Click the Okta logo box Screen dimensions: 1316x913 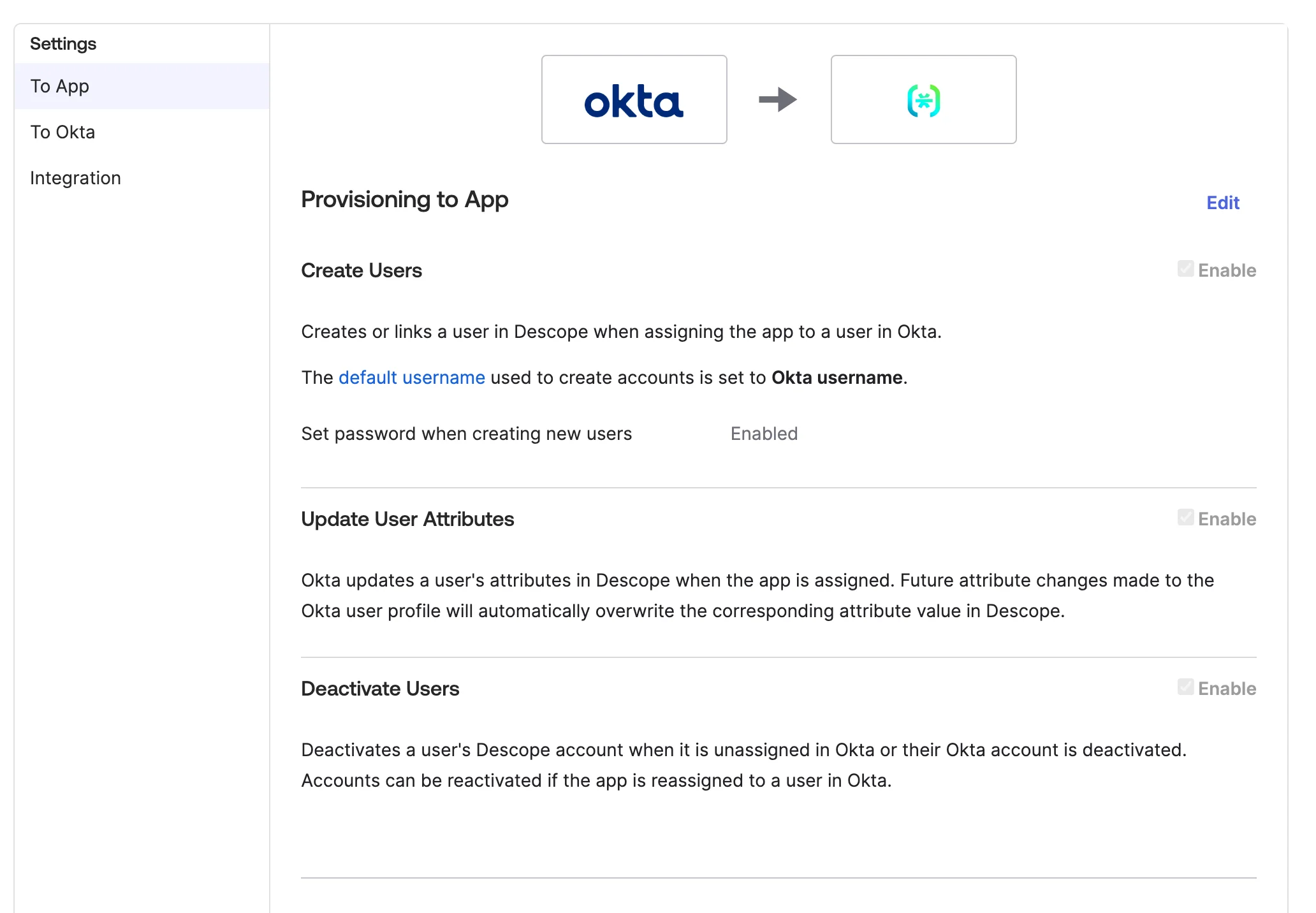tap(634, 99)
